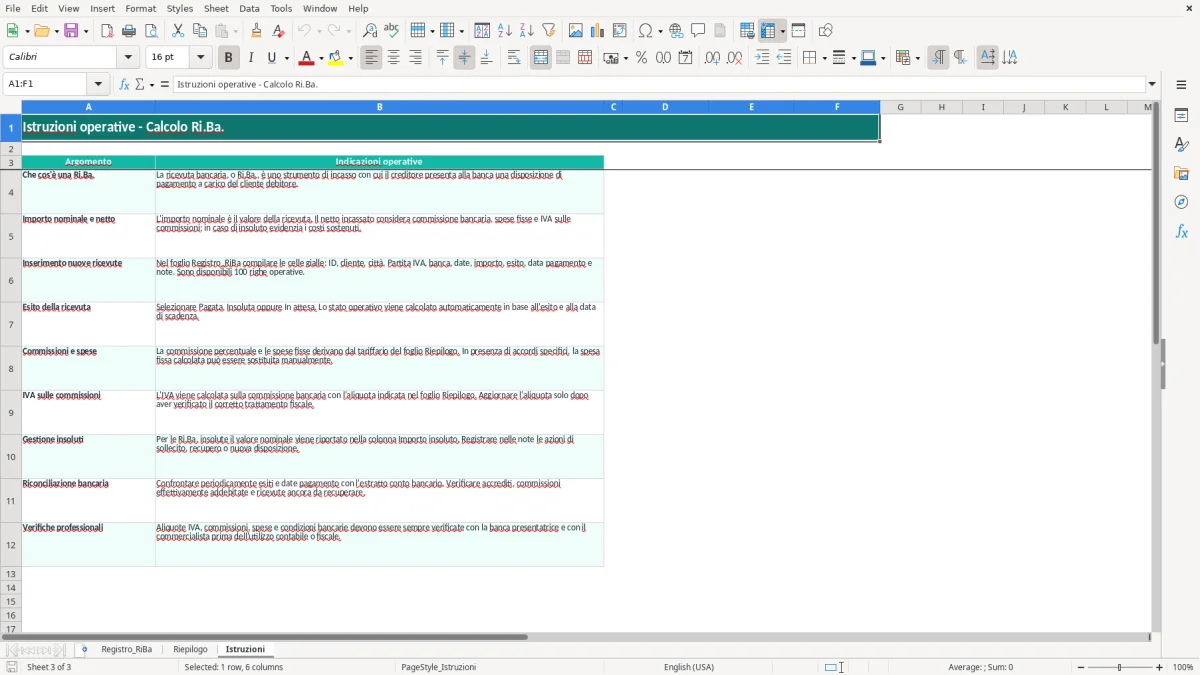Open the sidebar Gallery
Screen dimensions: 1200x675
point(1181,174)
